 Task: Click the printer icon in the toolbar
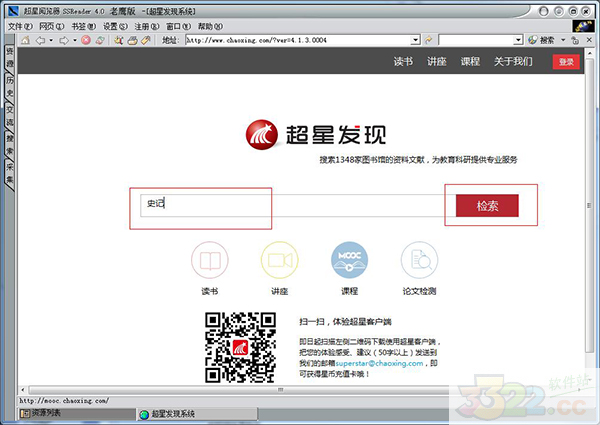pyautogui.click(x=132, y=40)
